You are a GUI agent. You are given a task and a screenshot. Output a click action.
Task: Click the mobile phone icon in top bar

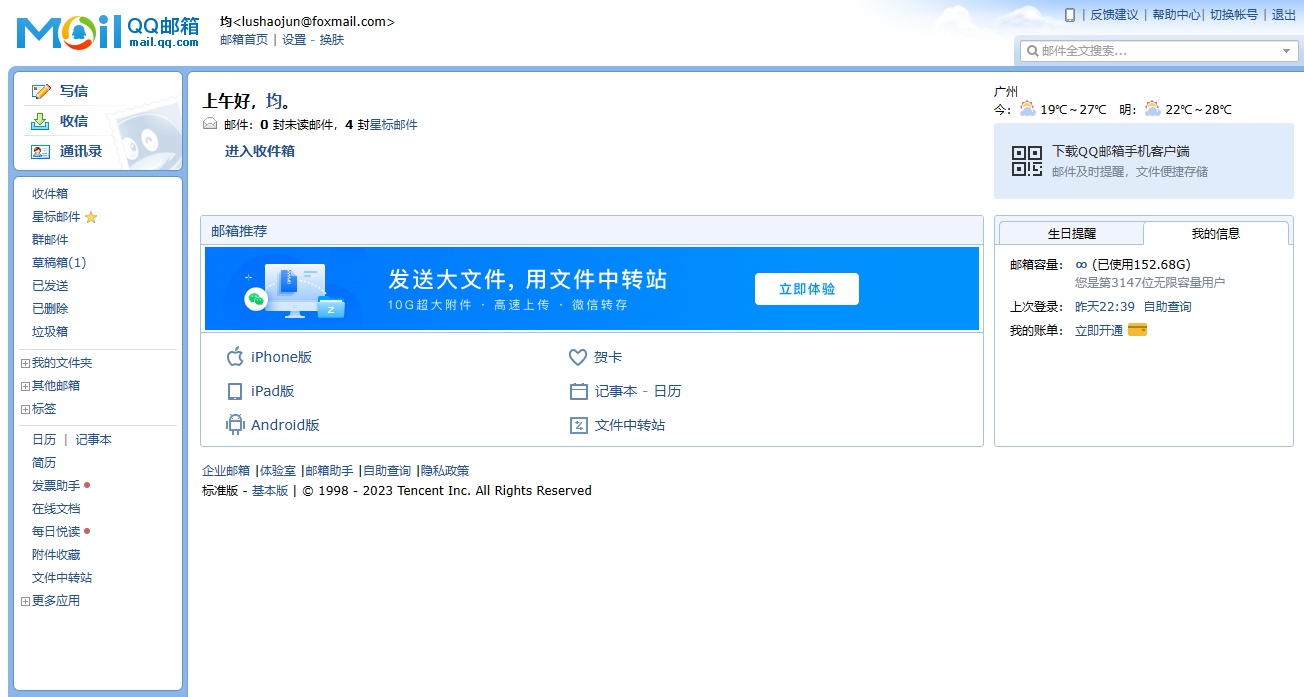click(1070, 15)
